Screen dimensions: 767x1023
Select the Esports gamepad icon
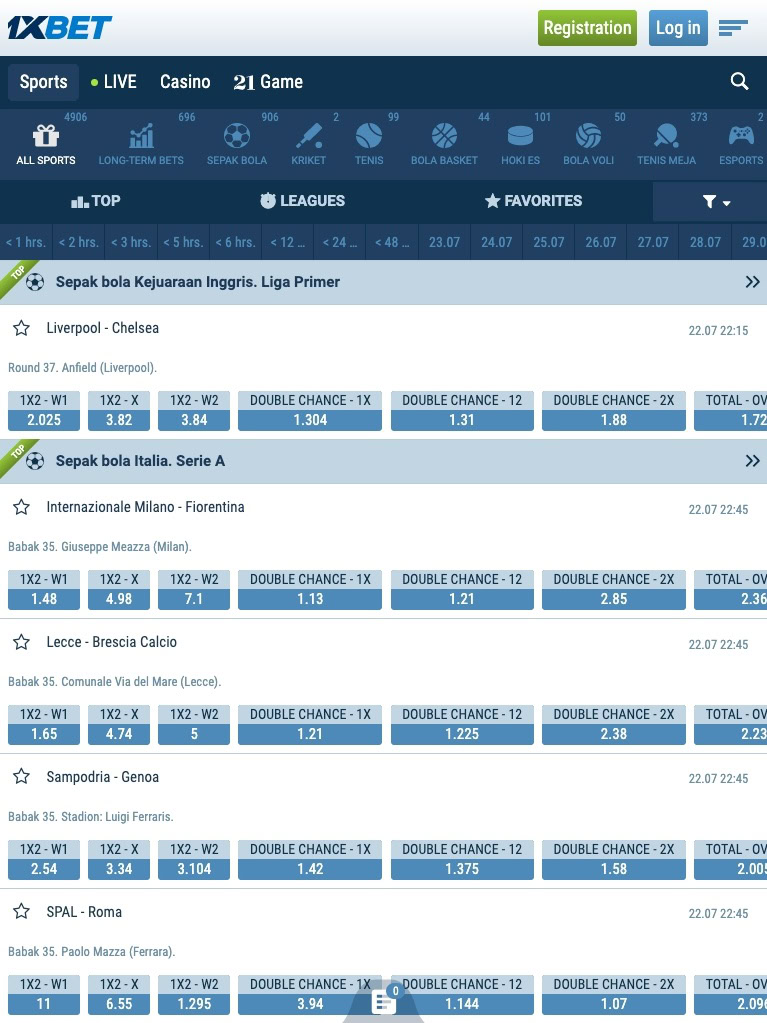741,136
